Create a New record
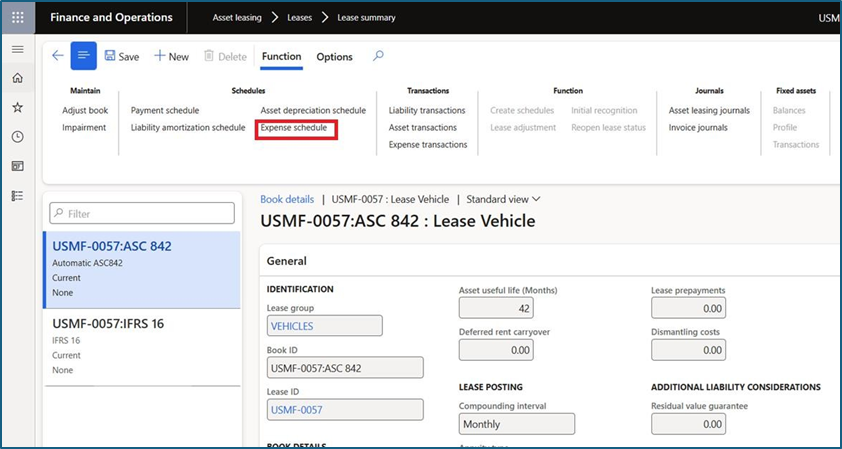842x449 pixels. (171, 57)
